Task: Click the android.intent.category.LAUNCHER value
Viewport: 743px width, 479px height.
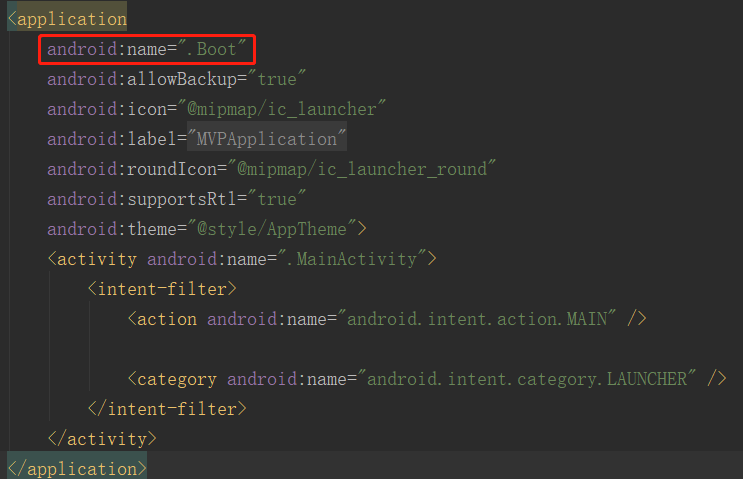Action: click(527, 379)
